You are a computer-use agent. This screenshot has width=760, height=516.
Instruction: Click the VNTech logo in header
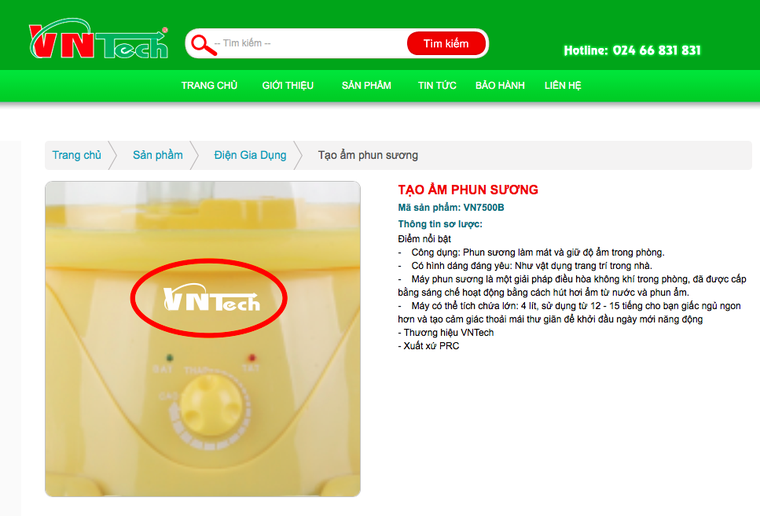[98, 39]
